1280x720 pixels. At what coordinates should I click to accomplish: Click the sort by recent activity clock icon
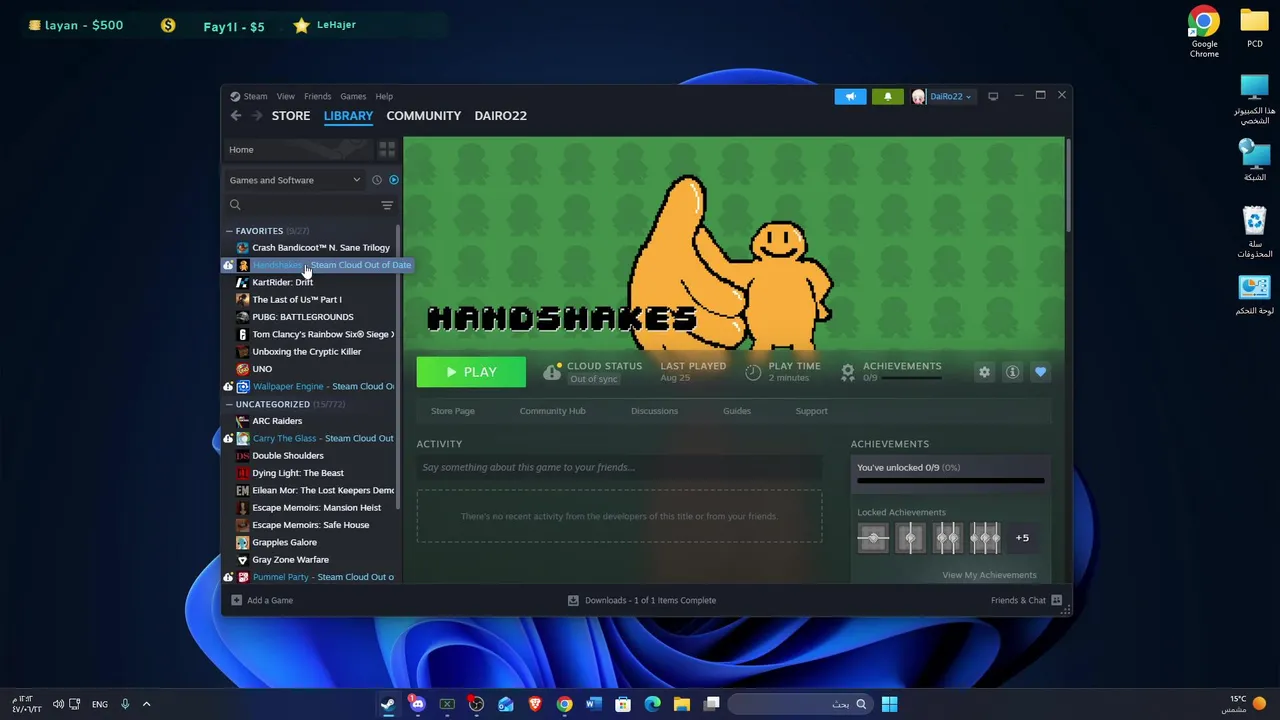pyautogui.click(x=377, y=180)
